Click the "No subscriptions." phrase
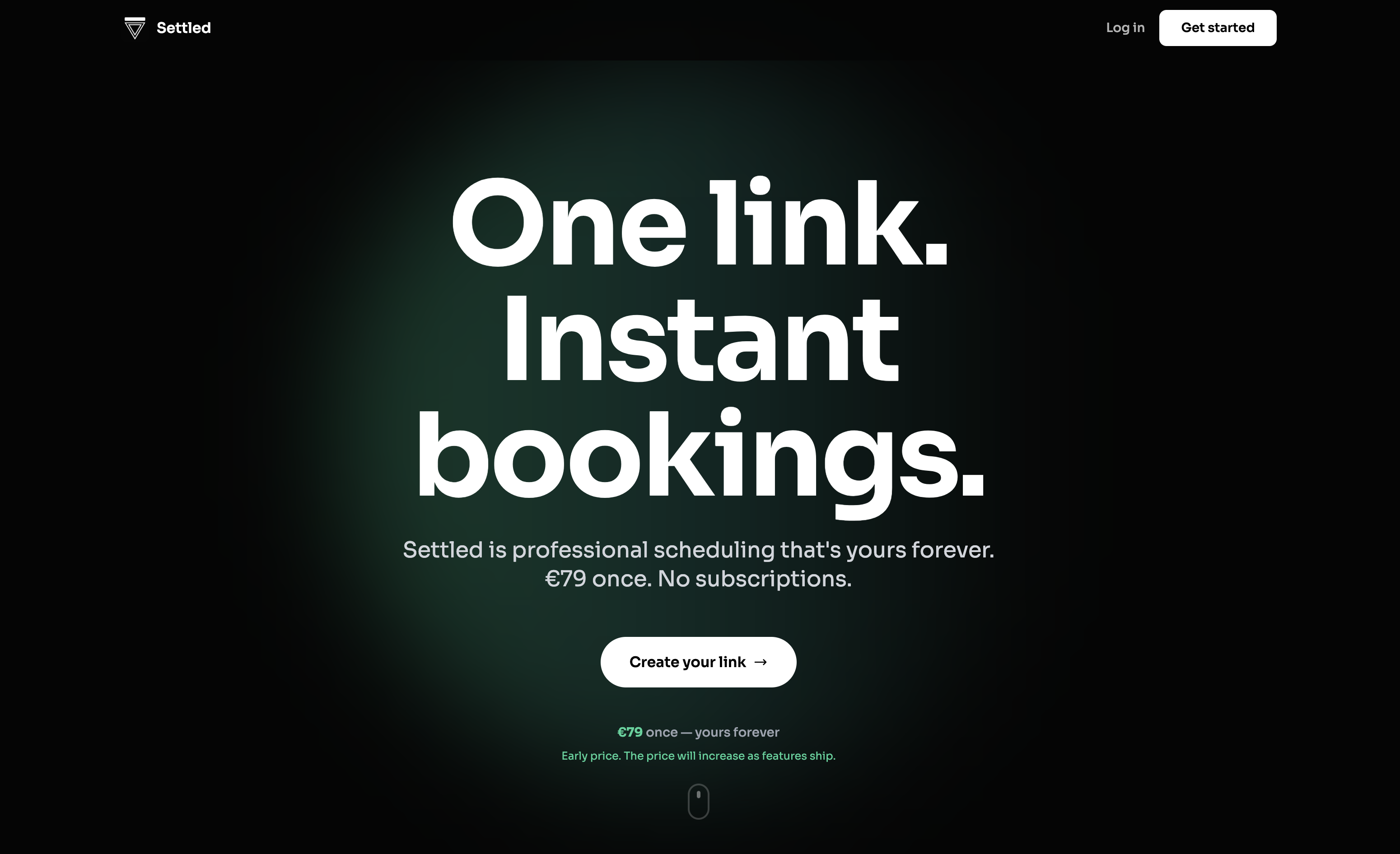1400x854 pixels. tap(755, 580)
